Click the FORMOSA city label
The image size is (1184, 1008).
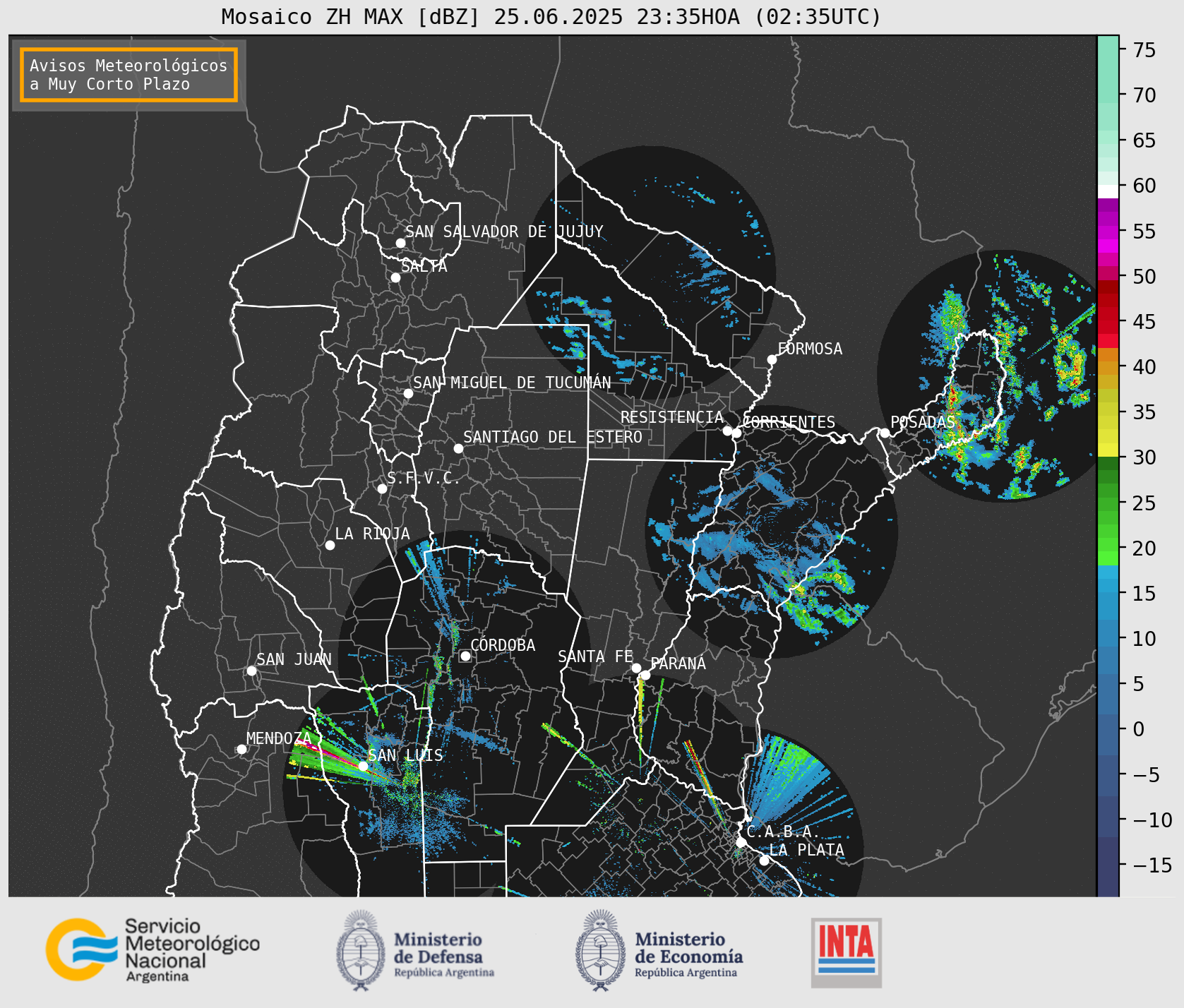[810, 349]
